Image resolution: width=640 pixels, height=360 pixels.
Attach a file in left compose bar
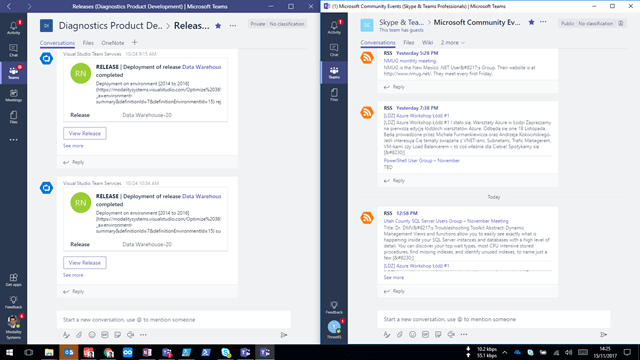click(79, 335)
